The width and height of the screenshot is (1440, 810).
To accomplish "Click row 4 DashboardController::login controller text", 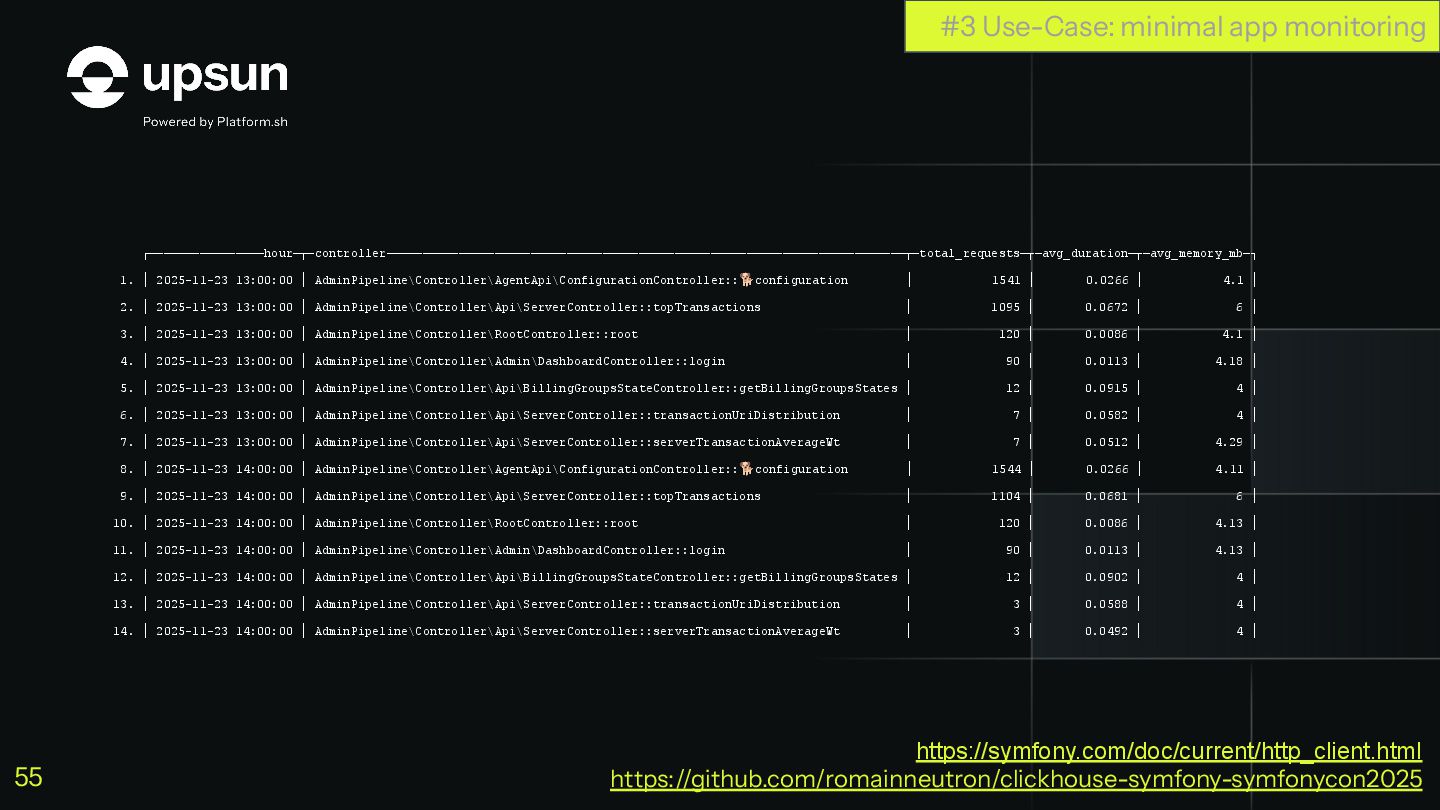I will (520, 361).
